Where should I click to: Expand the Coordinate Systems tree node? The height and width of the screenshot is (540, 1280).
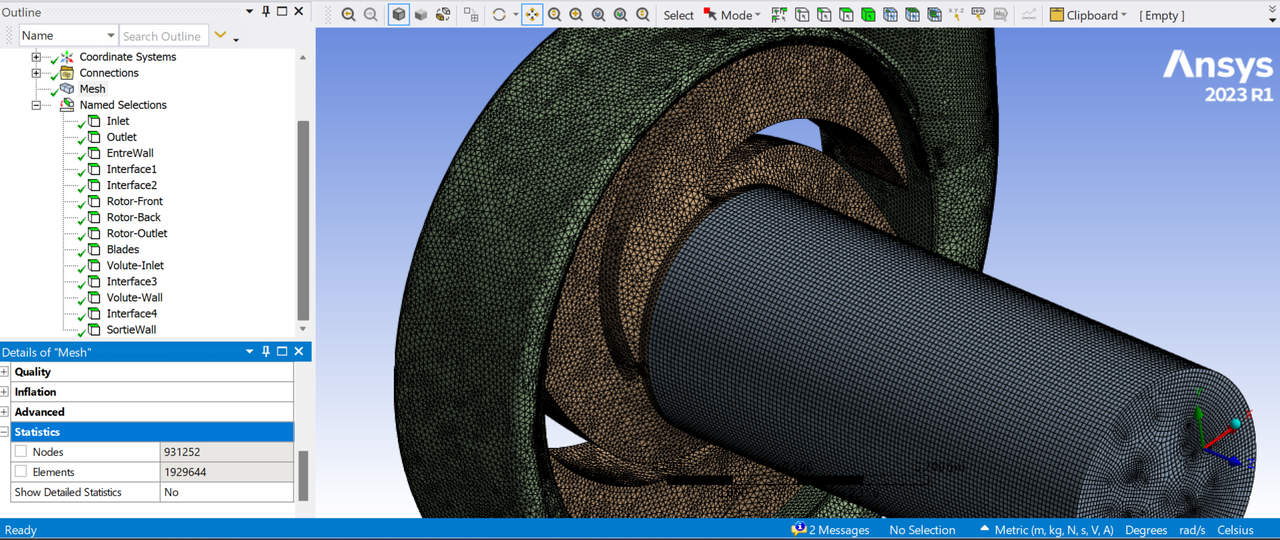tap(36, 57)
